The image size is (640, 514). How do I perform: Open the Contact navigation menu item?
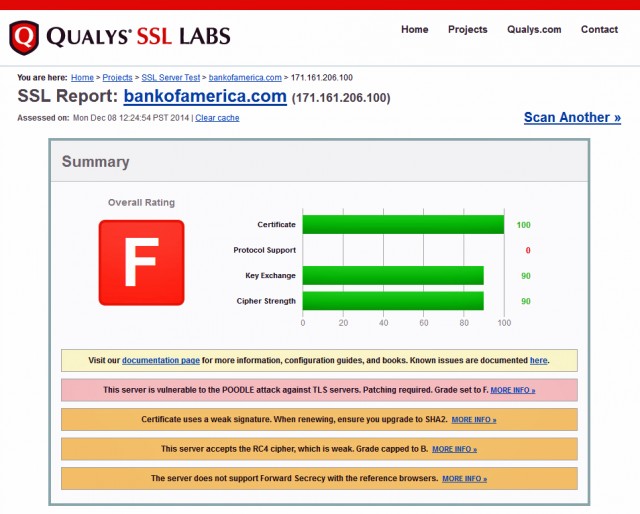599,29
